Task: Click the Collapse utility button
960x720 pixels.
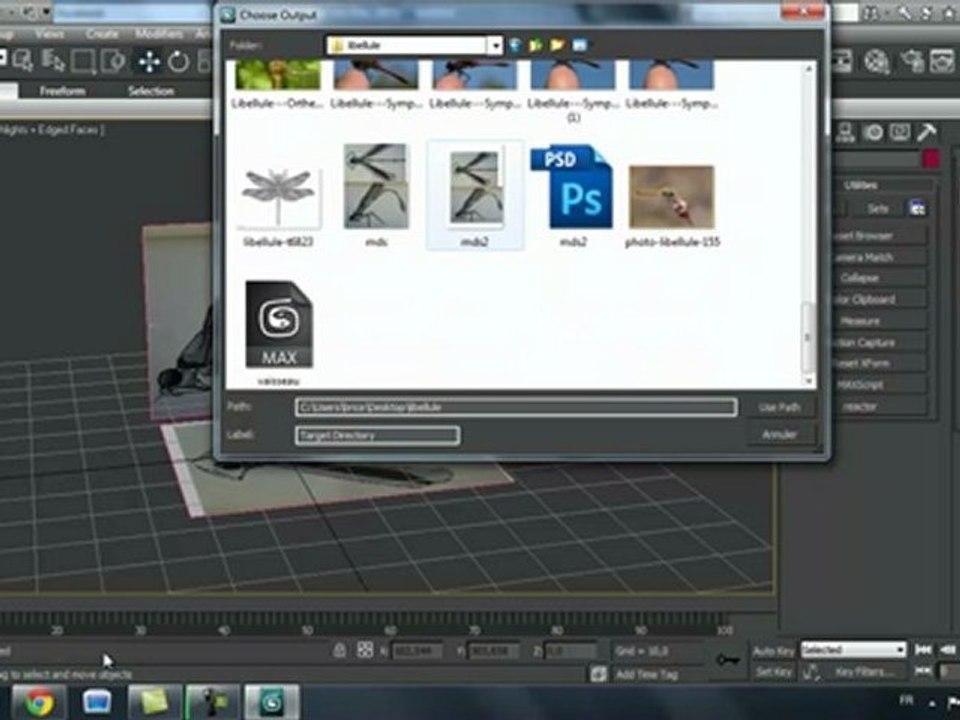Action: click(x=881, y=278)
